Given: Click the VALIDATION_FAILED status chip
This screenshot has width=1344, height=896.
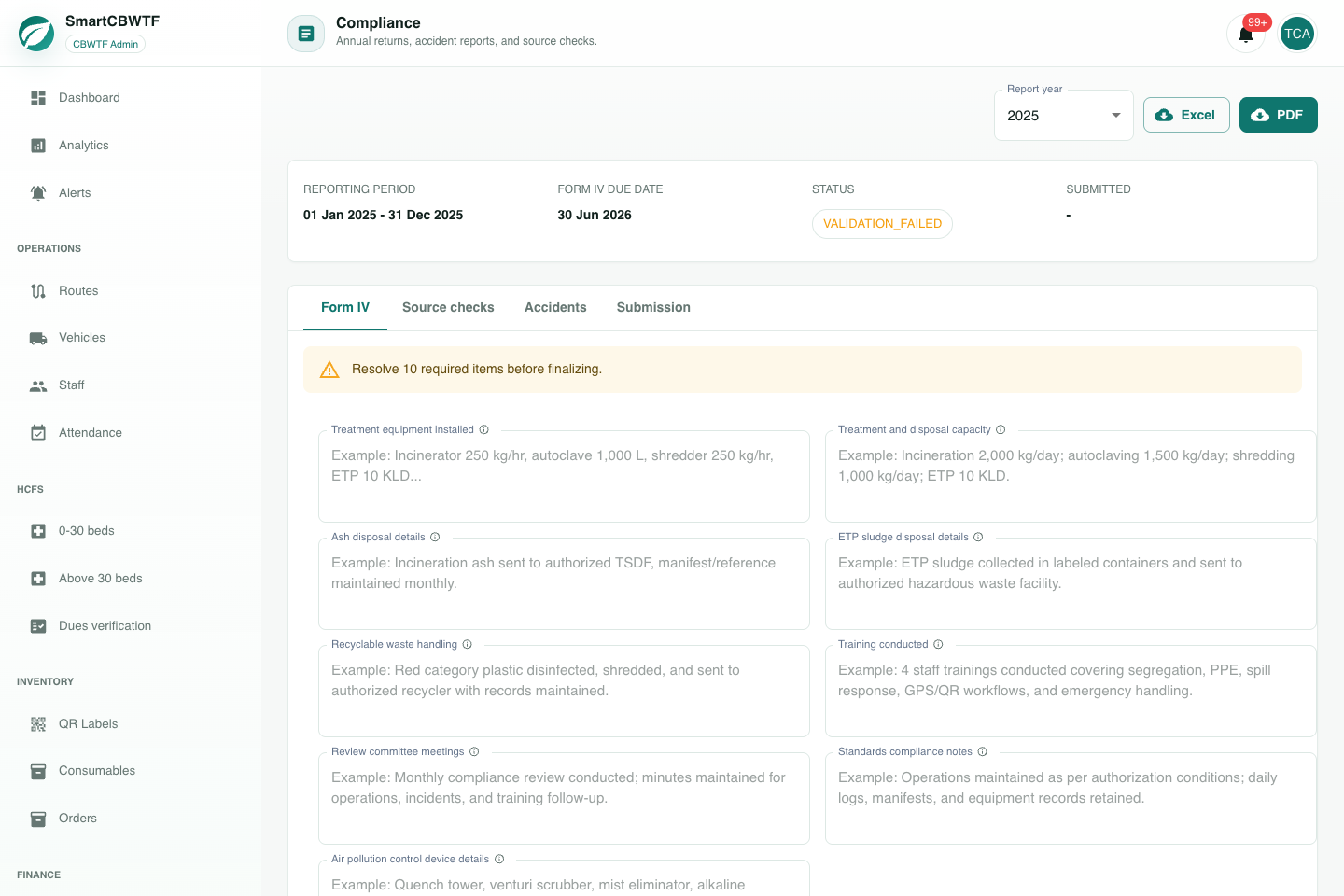Looking at the screenshot, I should [882, 224].
